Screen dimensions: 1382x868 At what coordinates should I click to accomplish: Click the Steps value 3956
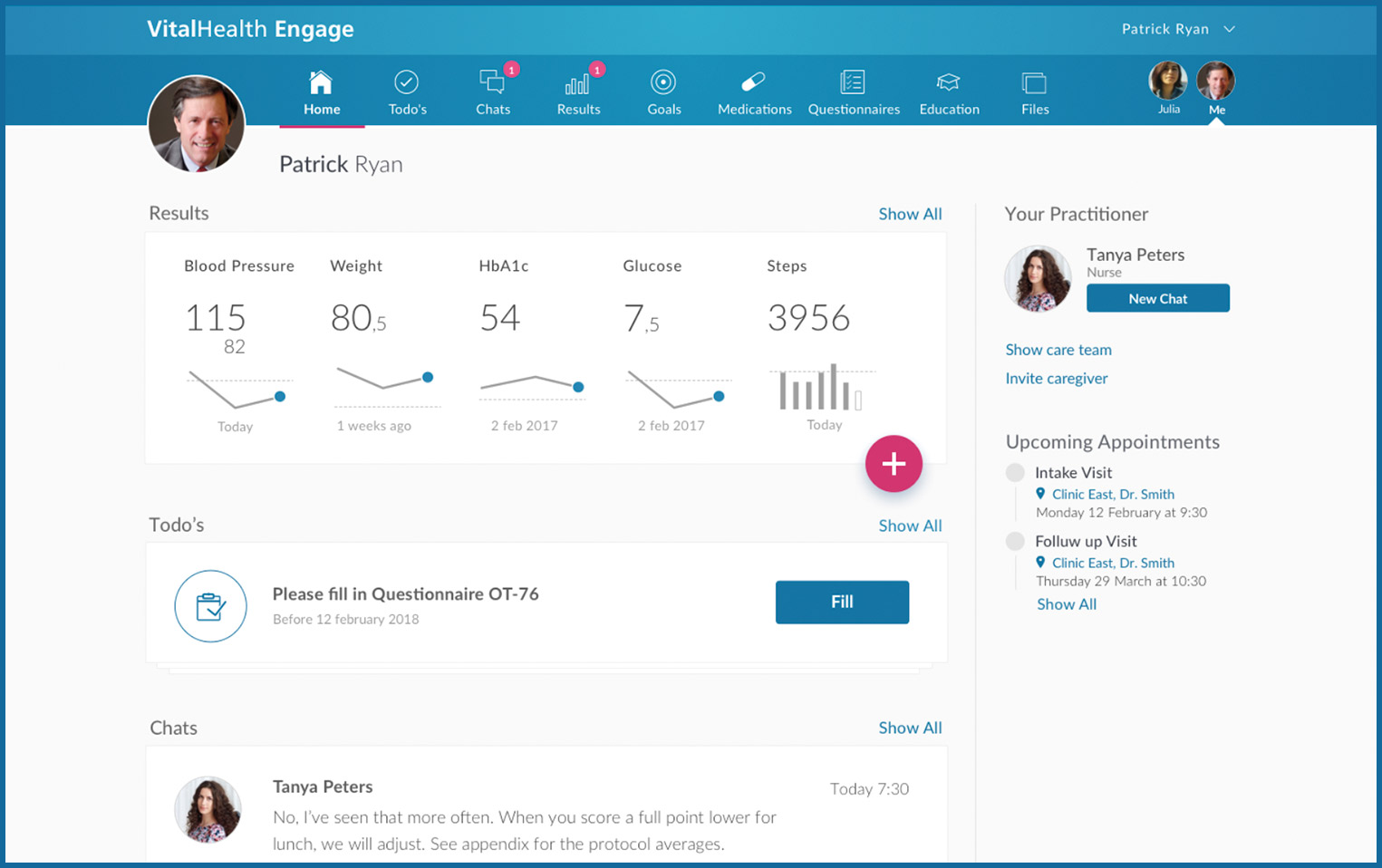(x=808, y=318)
